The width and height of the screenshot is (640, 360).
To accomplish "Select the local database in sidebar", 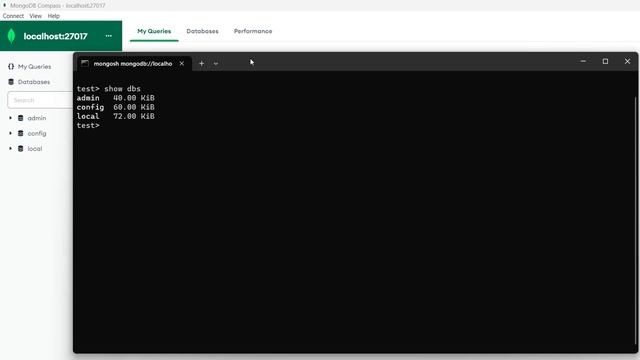I will click(x=35, y=149).
